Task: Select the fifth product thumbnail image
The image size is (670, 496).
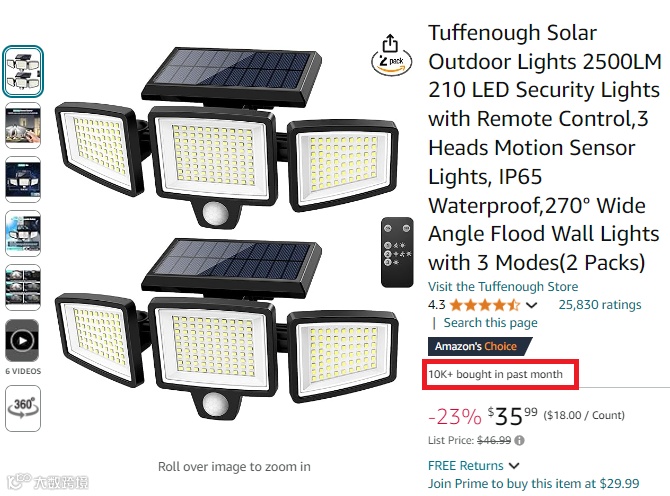Action: [x=22, y=286]
